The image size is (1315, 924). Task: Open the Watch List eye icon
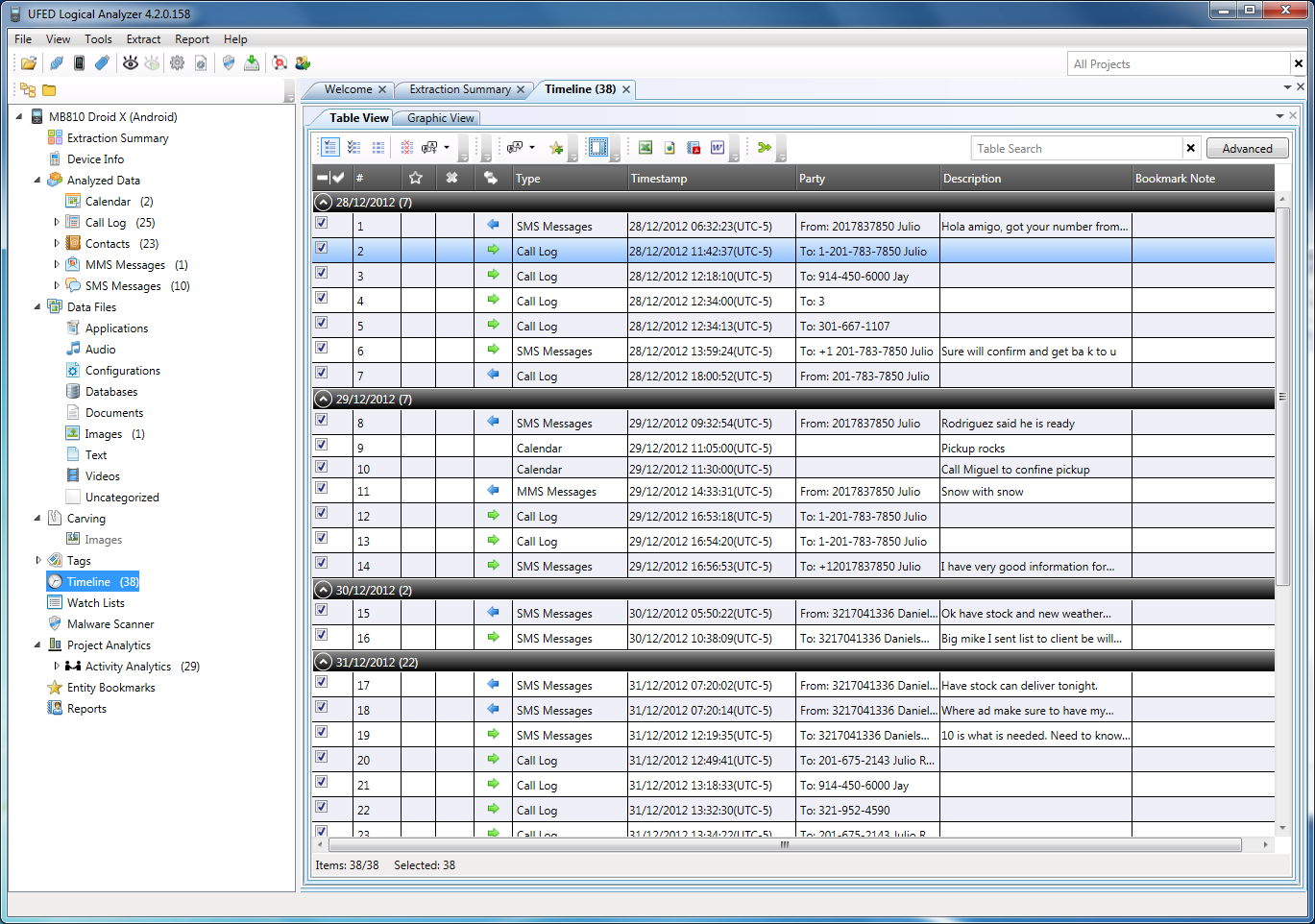point(130,61)
